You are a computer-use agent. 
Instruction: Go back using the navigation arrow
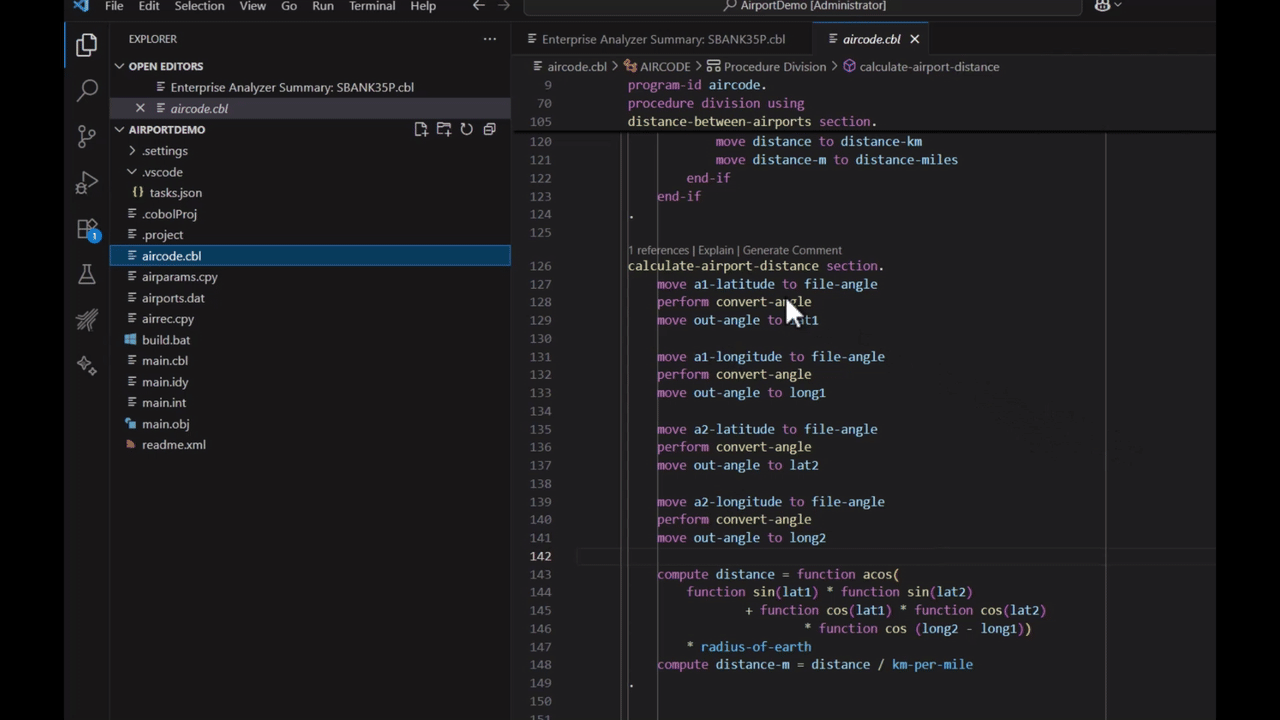pos(478,6)
